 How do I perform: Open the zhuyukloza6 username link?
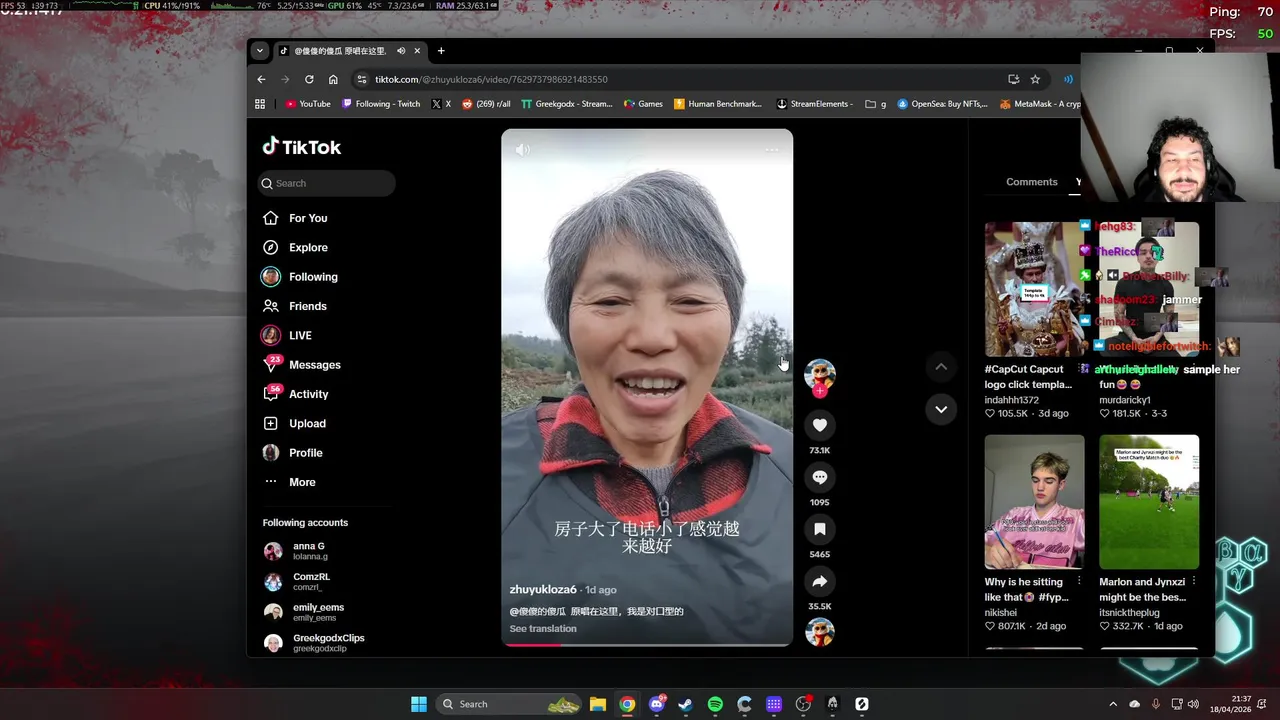(543, 590)
